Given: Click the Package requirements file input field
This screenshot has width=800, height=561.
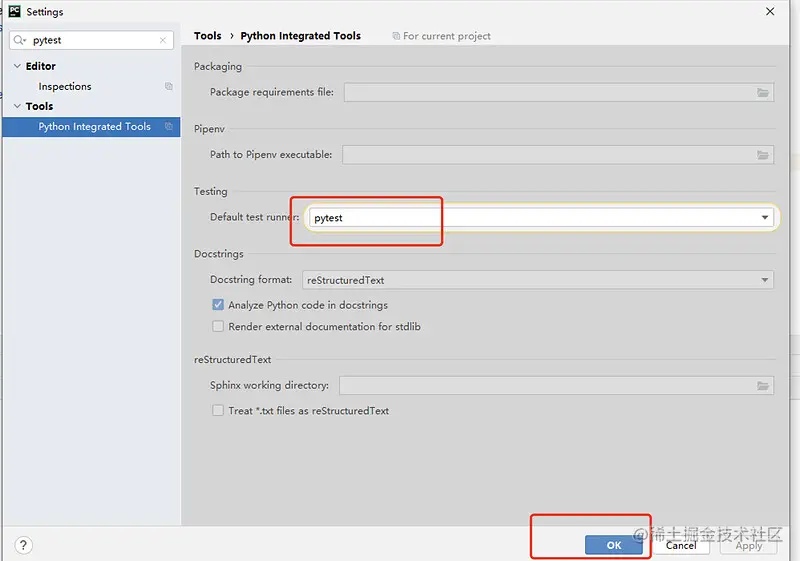Looking at the screenshot, I should (559, 92).
